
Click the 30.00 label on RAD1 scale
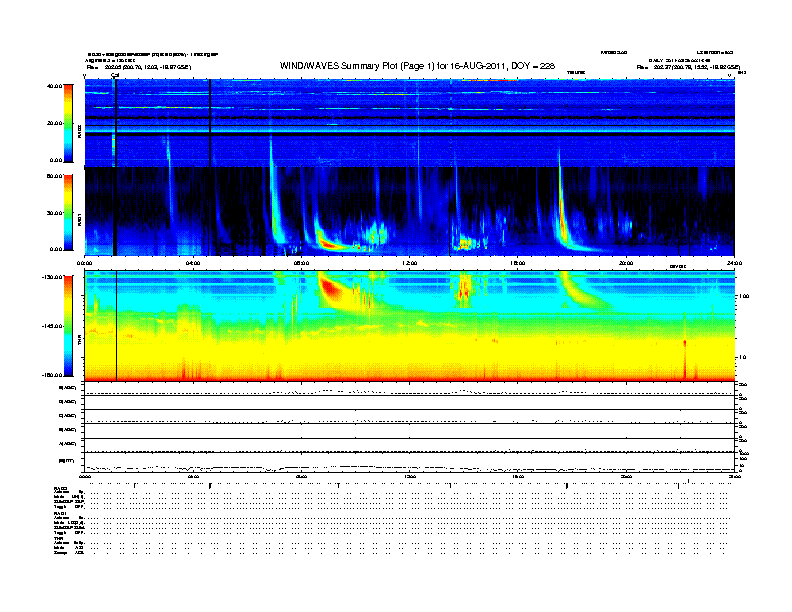(x=54, y=213)
